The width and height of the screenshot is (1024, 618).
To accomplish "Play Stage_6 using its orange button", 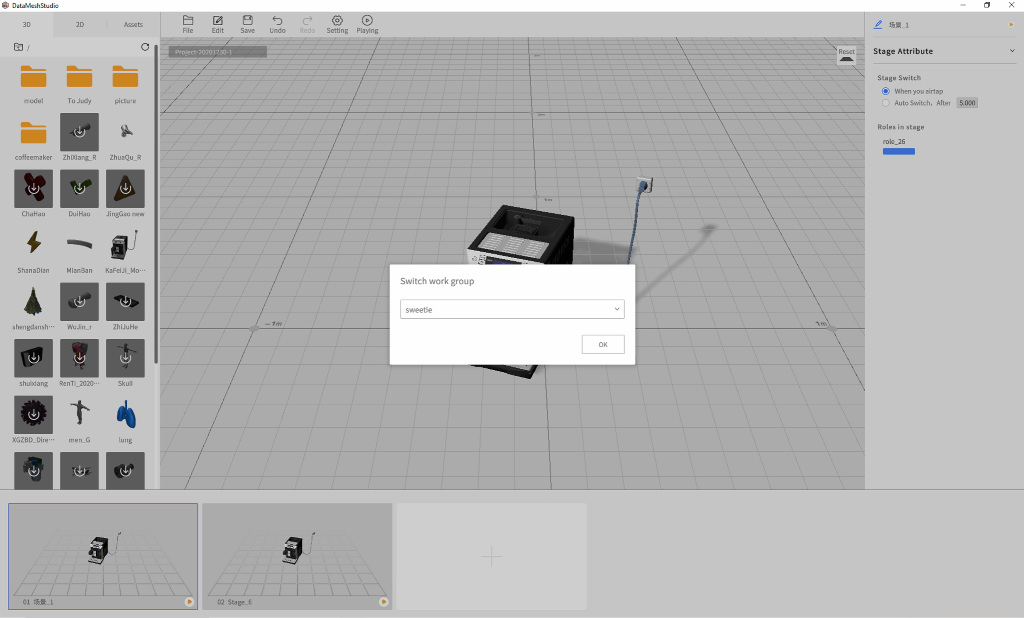I will pos(383,602).
